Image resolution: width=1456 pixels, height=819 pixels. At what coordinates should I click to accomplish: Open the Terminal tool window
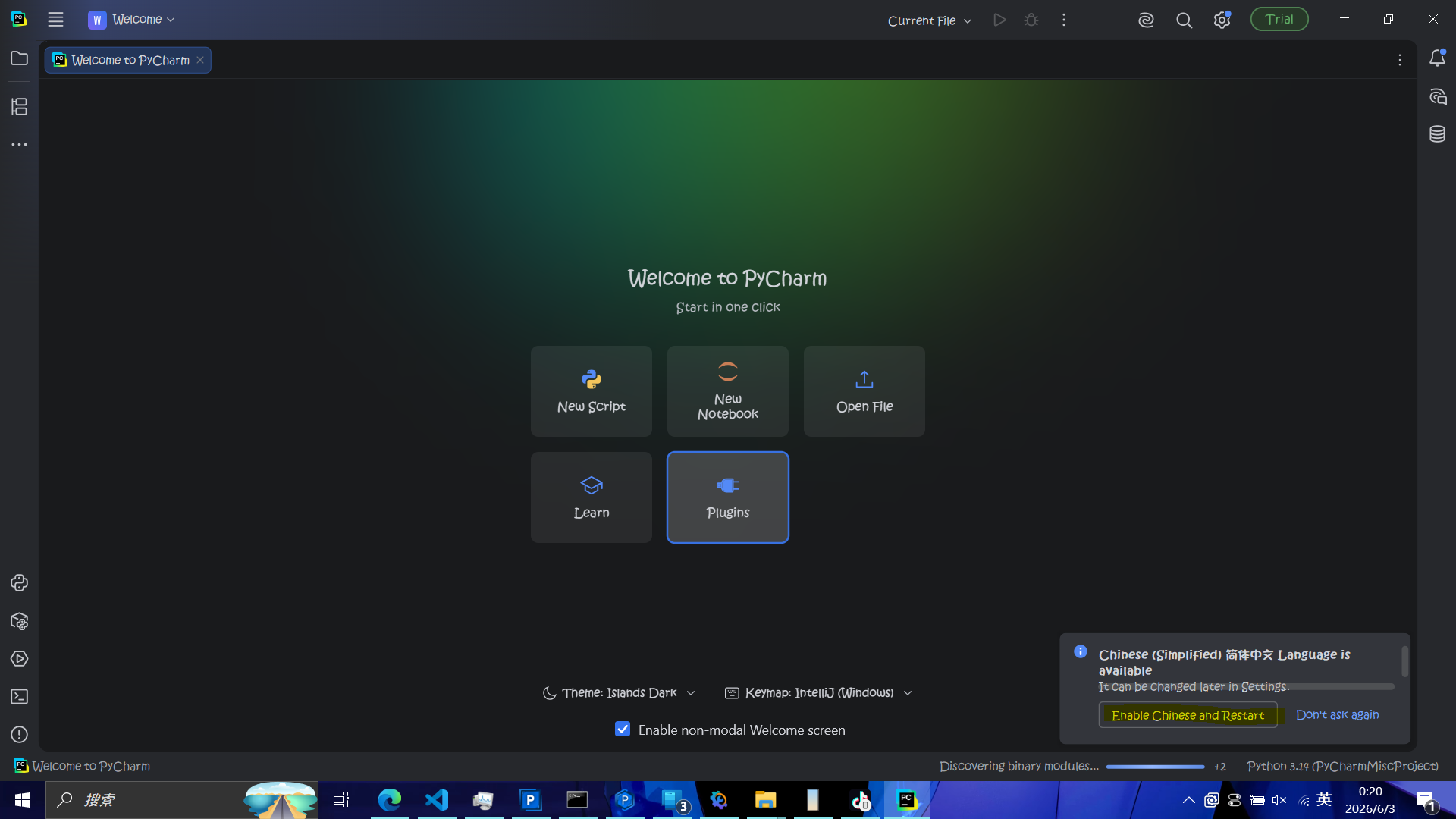click(x=20, y=696)
